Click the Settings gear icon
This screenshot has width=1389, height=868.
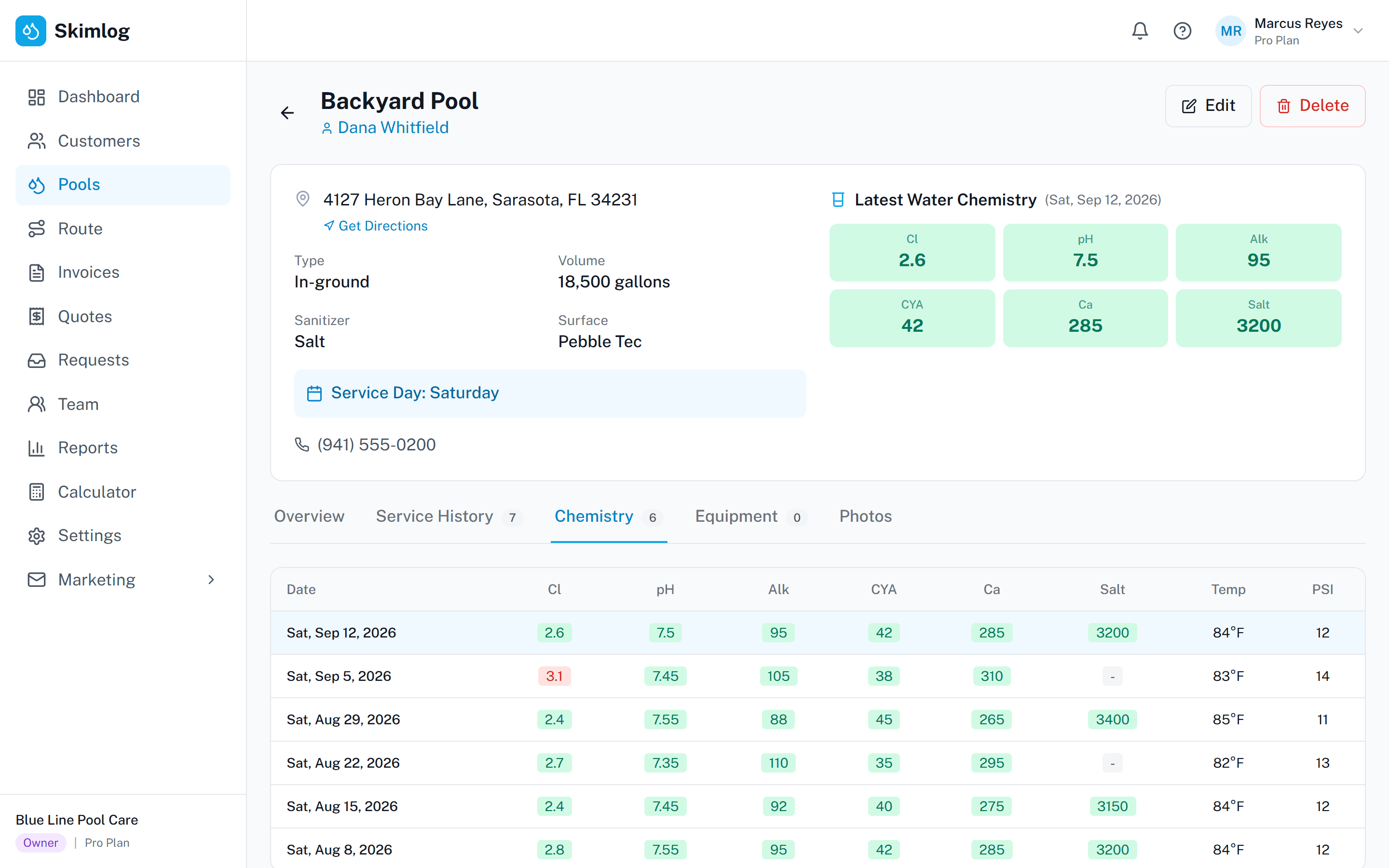click(x=37, y=536)
